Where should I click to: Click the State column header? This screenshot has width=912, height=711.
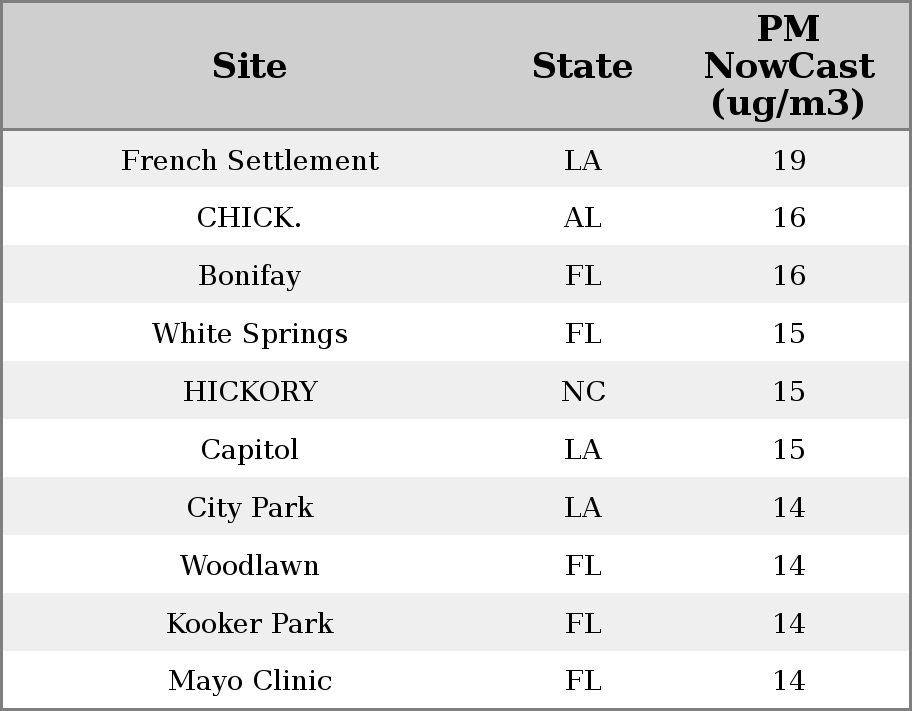(x=582, y=66)
